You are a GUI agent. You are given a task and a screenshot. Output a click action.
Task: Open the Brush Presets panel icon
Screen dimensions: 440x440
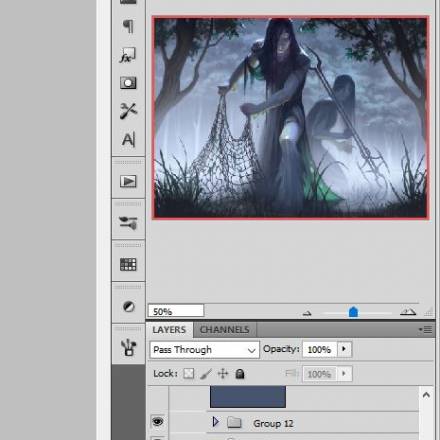click(x=128, y=223)
